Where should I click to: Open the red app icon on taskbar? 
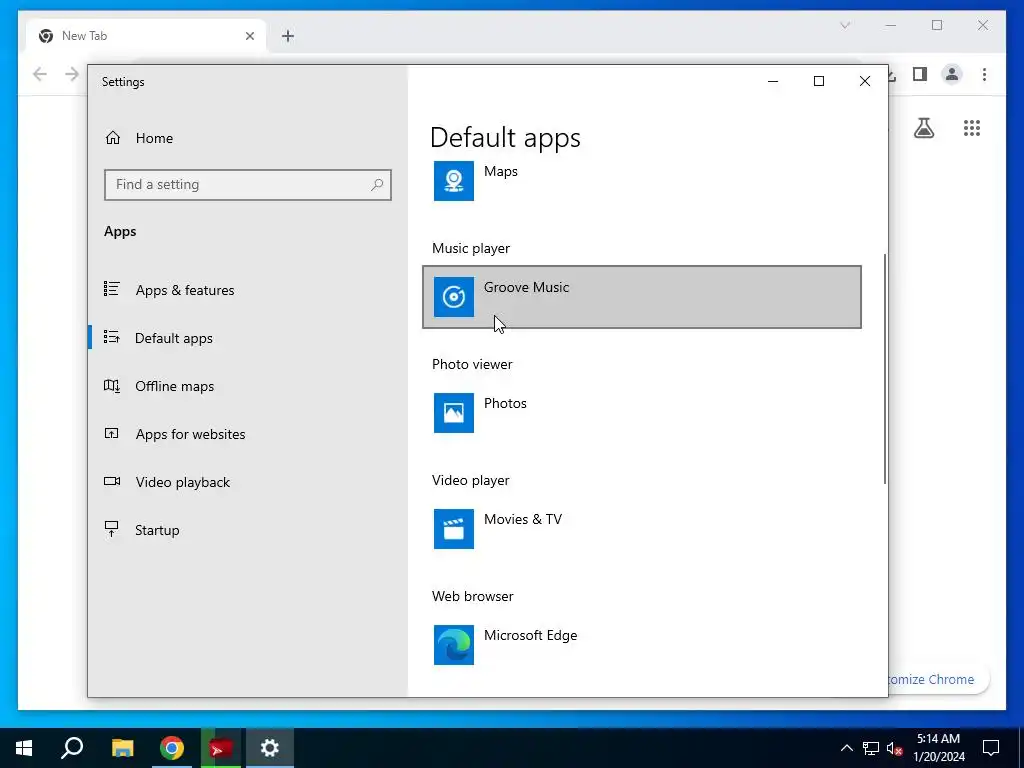tap(221, 748)
